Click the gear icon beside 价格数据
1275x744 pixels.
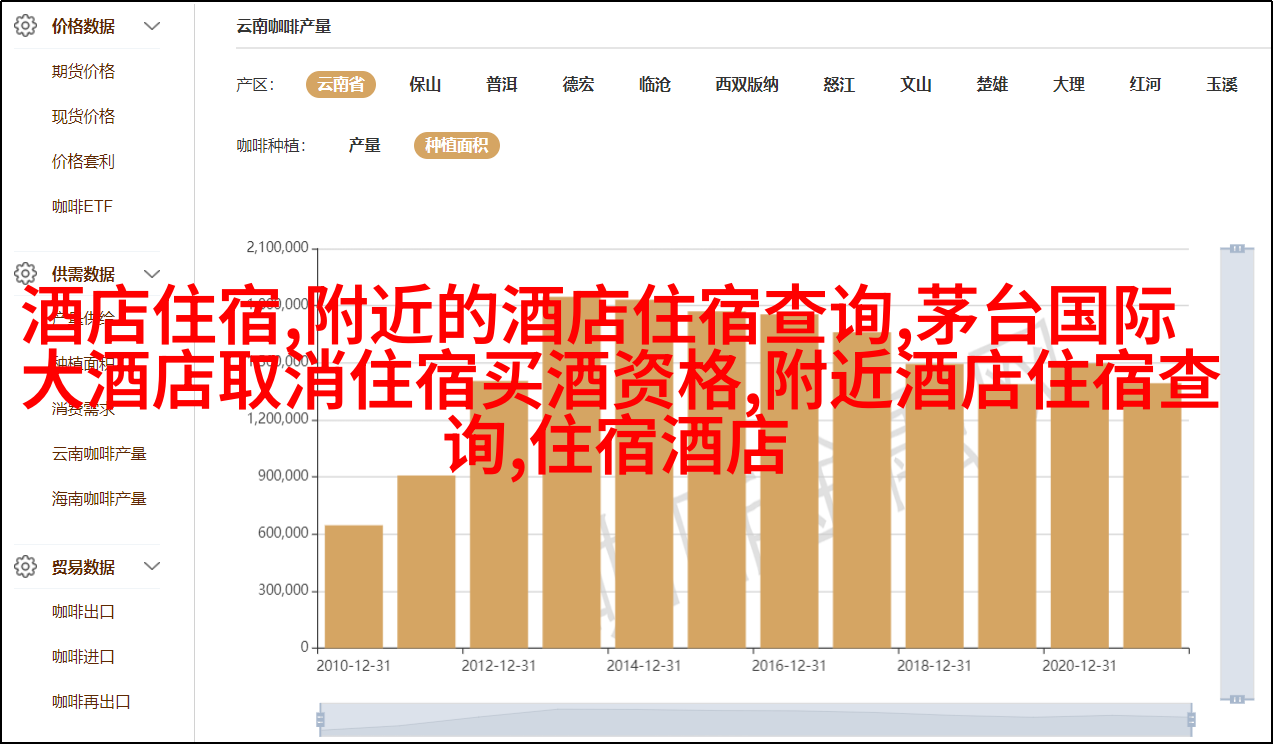(x=25, y=27)
